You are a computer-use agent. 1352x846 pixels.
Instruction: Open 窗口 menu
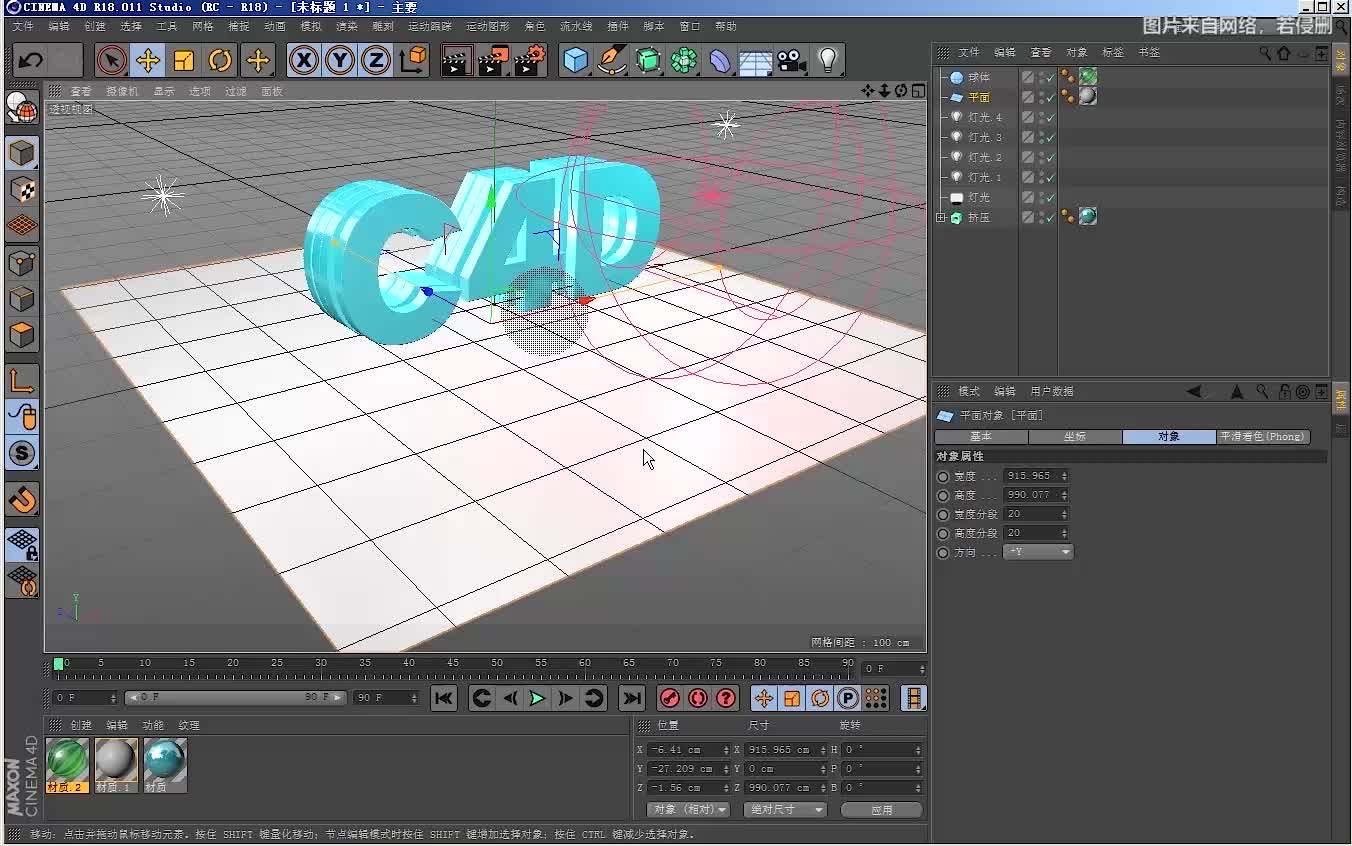[689, 27]
